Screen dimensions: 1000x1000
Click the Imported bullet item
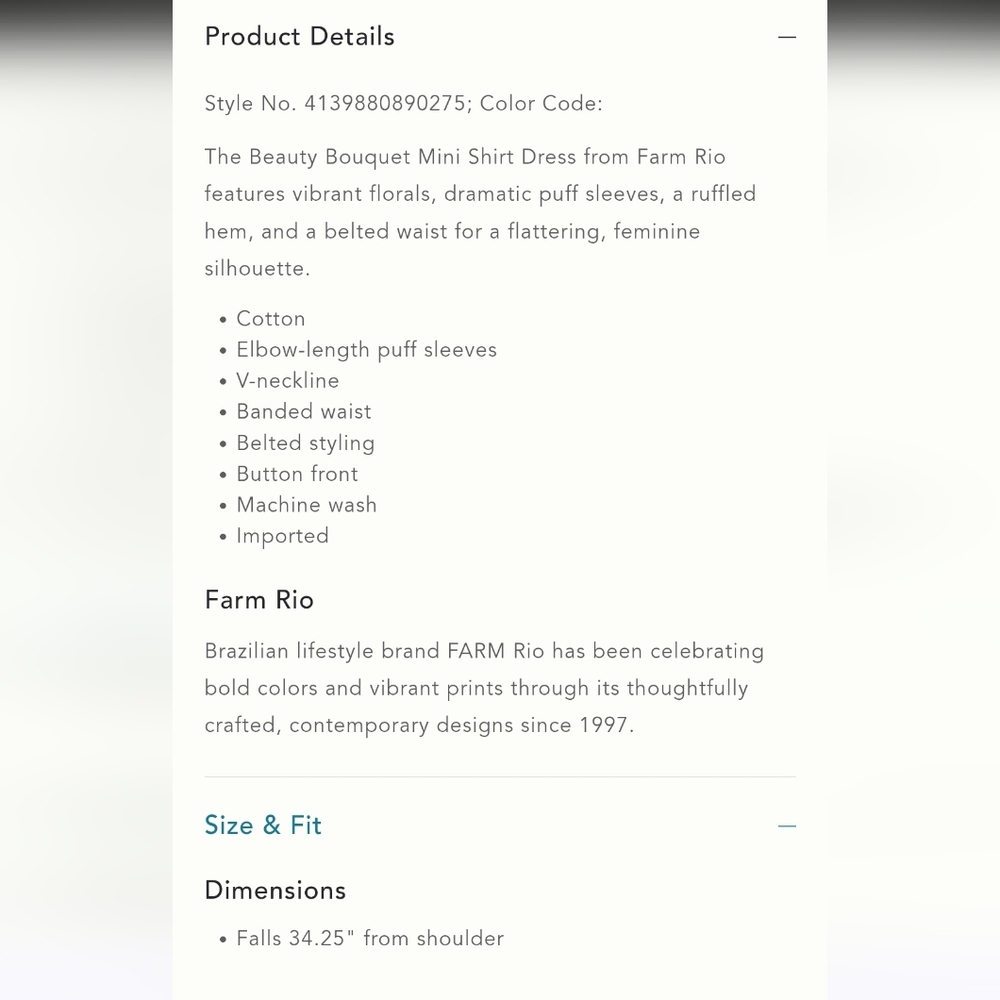(282, 536)
